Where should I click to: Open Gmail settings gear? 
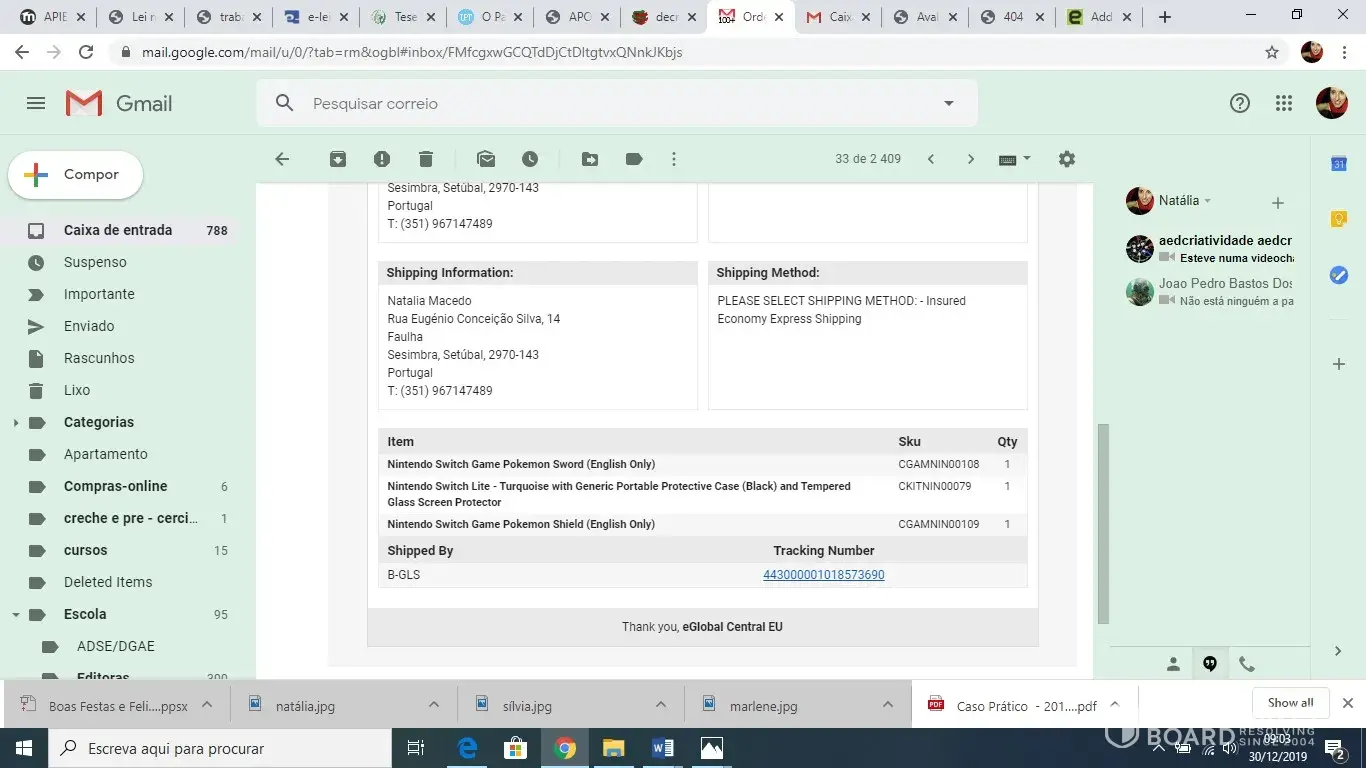click(1067, 159)
